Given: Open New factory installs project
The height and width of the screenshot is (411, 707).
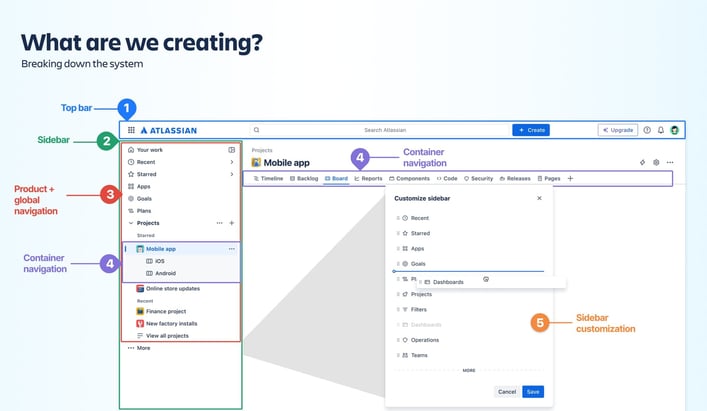Looking at the screenshot, I should pos(166,324).
